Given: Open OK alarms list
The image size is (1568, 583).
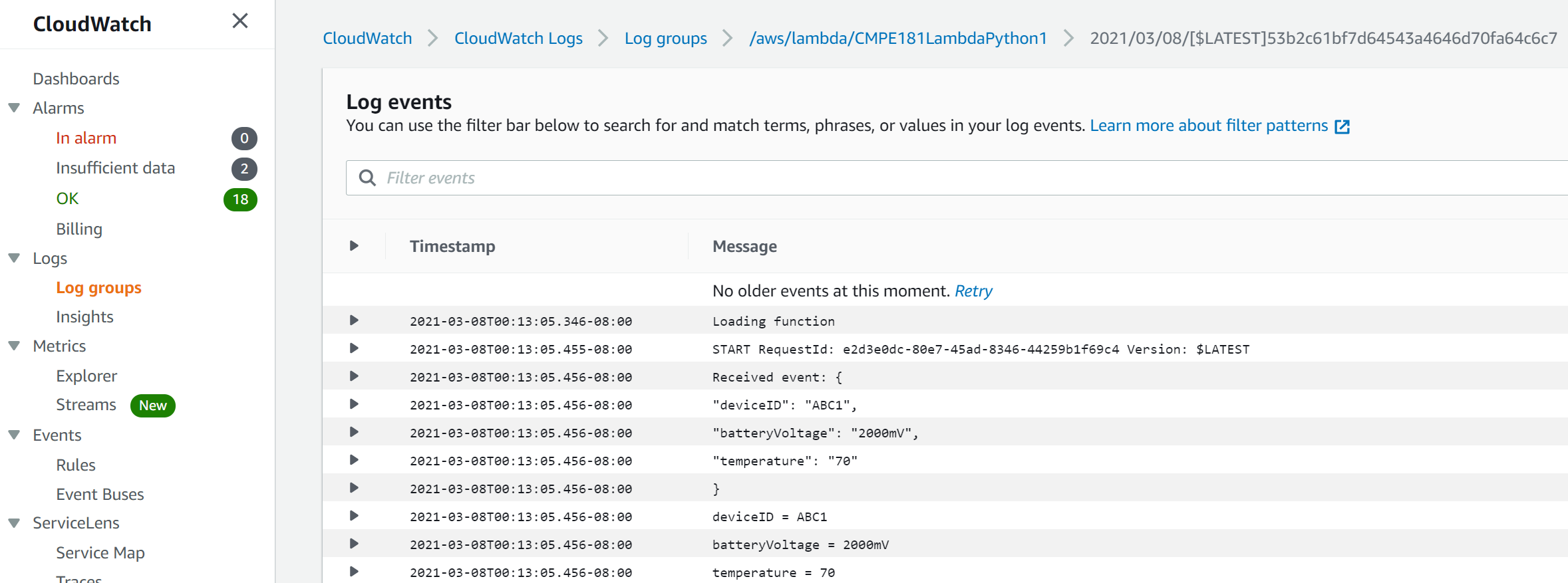Looking at the screenshot, I should [x=67, y=199].
